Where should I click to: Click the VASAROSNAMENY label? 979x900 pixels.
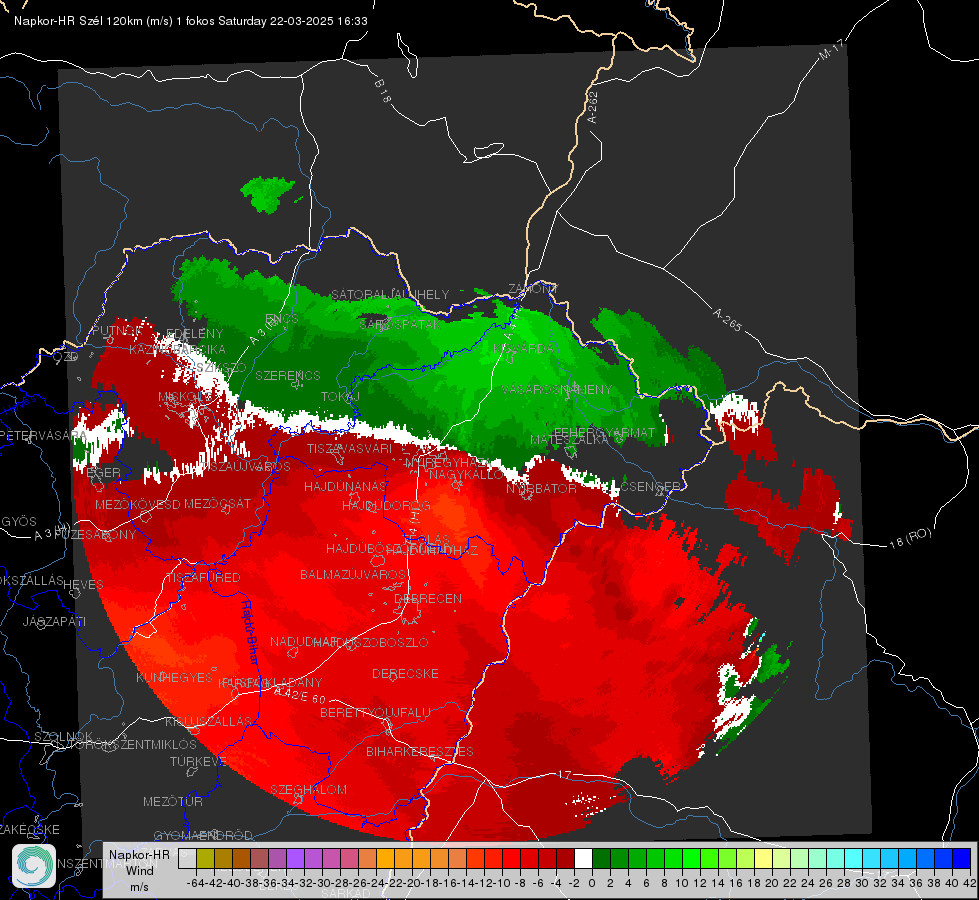pos(557,390)
